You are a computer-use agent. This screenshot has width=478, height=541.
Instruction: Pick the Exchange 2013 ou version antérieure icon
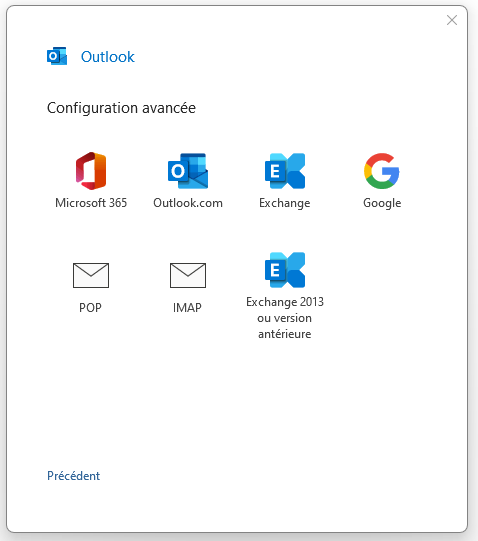coord(285,270)
